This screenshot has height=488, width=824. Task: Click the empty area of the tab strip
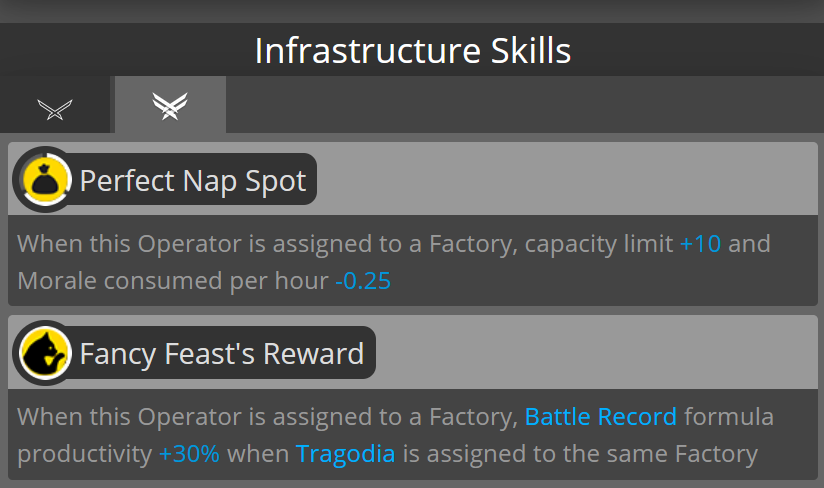pos(520,105)
